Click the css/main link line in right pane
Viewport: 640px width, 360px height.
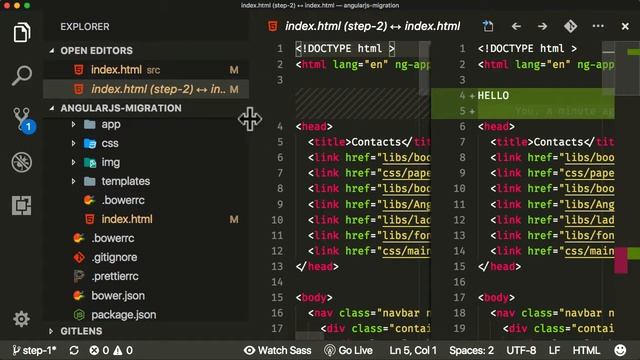552,251
